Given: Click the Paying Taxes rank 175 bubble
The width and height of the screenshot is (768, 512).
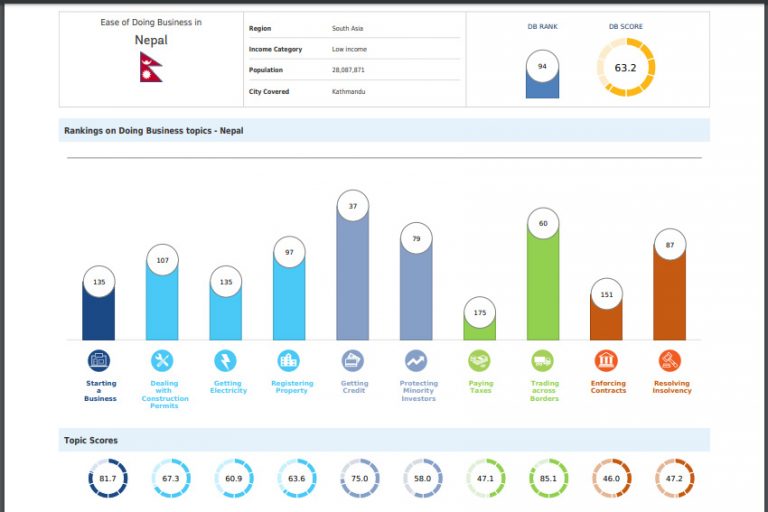Looking at the screenshot, I should (x=479, y=313).
